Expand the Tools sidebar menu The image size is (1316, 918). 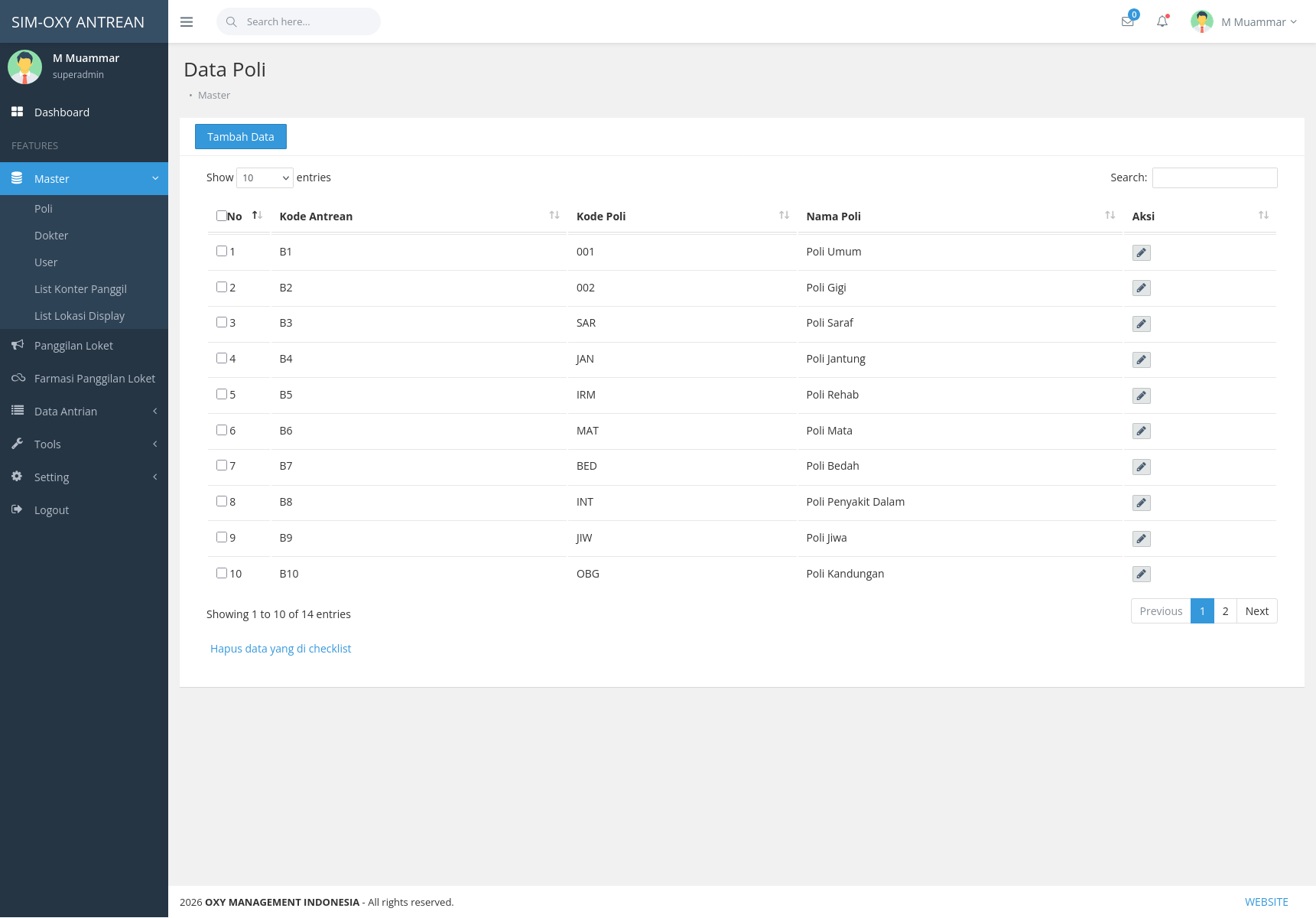coord(84,444)
